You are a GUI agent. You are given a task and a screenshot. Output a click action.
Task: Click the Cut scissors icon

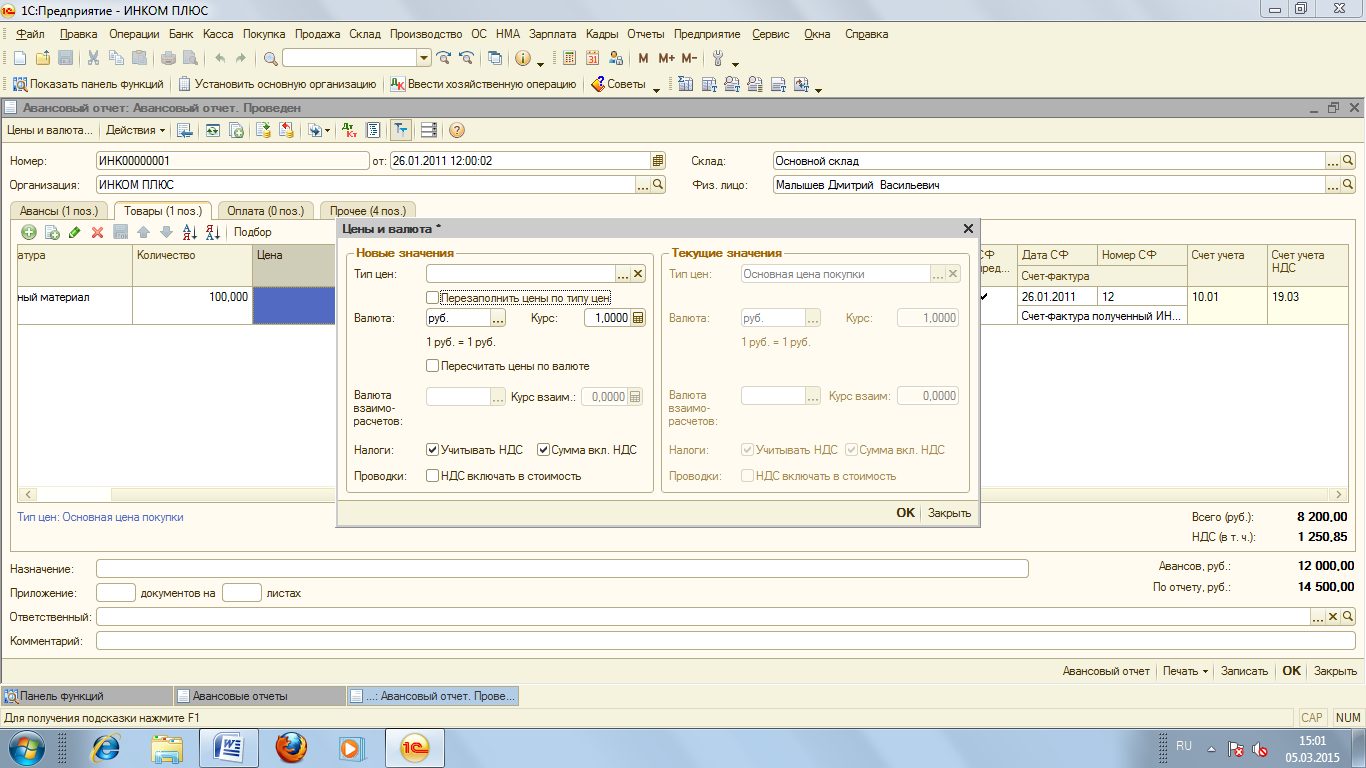click(93, 58)
